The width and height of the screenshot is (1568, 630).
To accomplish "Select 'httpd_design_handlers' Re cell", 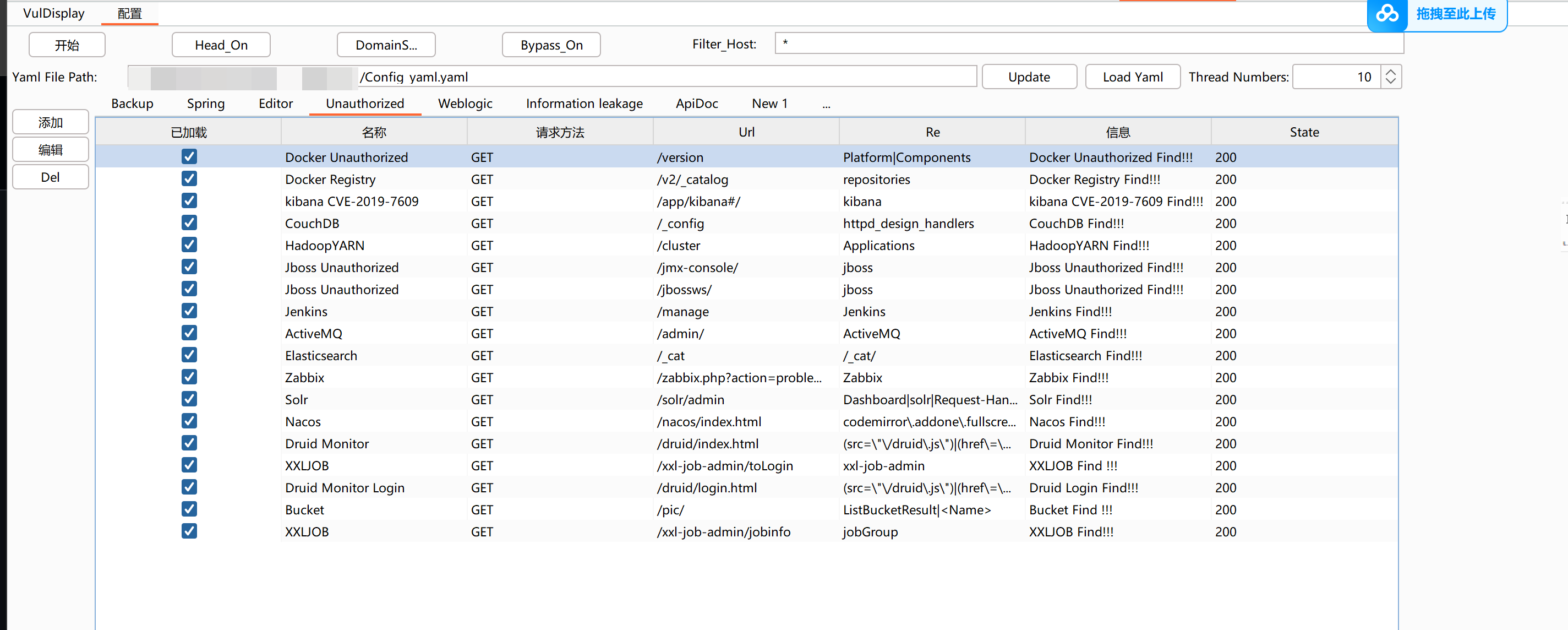I will click(932, 223).
